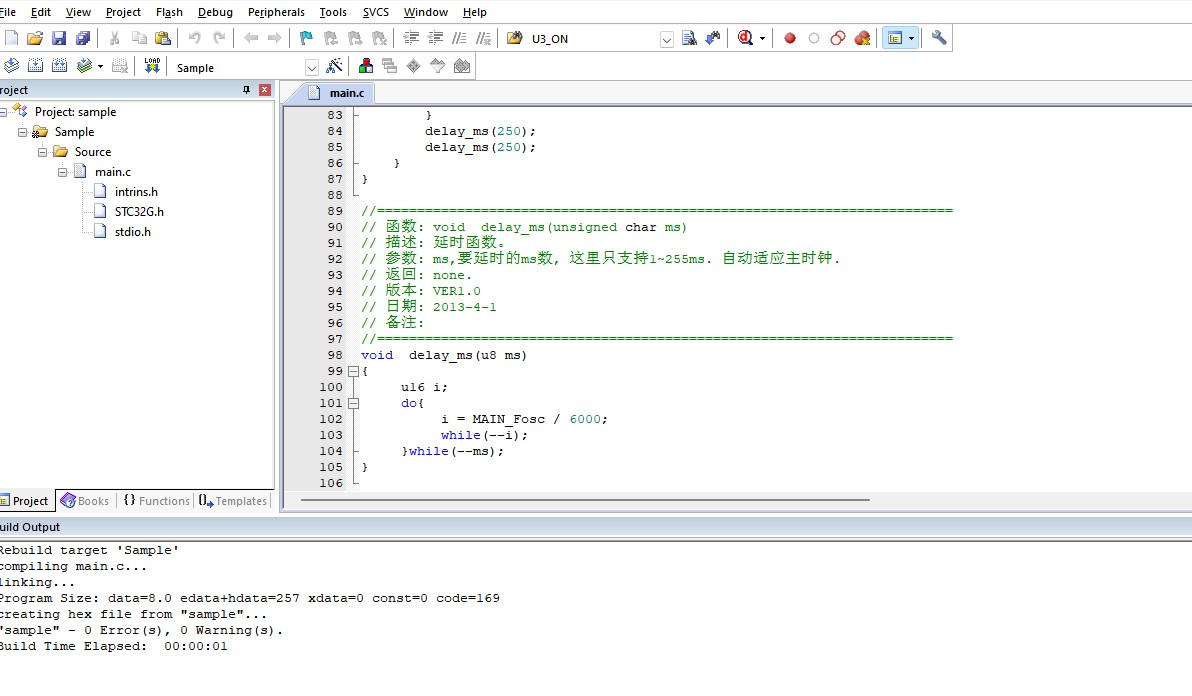Click the Open file folder icon
Screen dimensions: 1192x696
click(x=34, y=38)
